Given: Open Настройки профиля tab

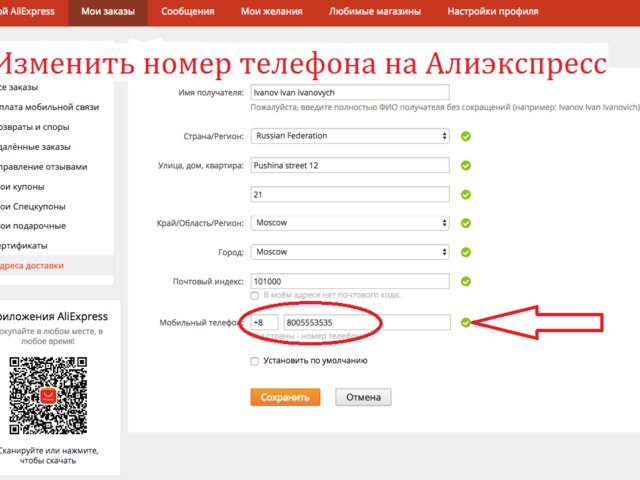Looking at the screenshot, I should pos(493,12).
